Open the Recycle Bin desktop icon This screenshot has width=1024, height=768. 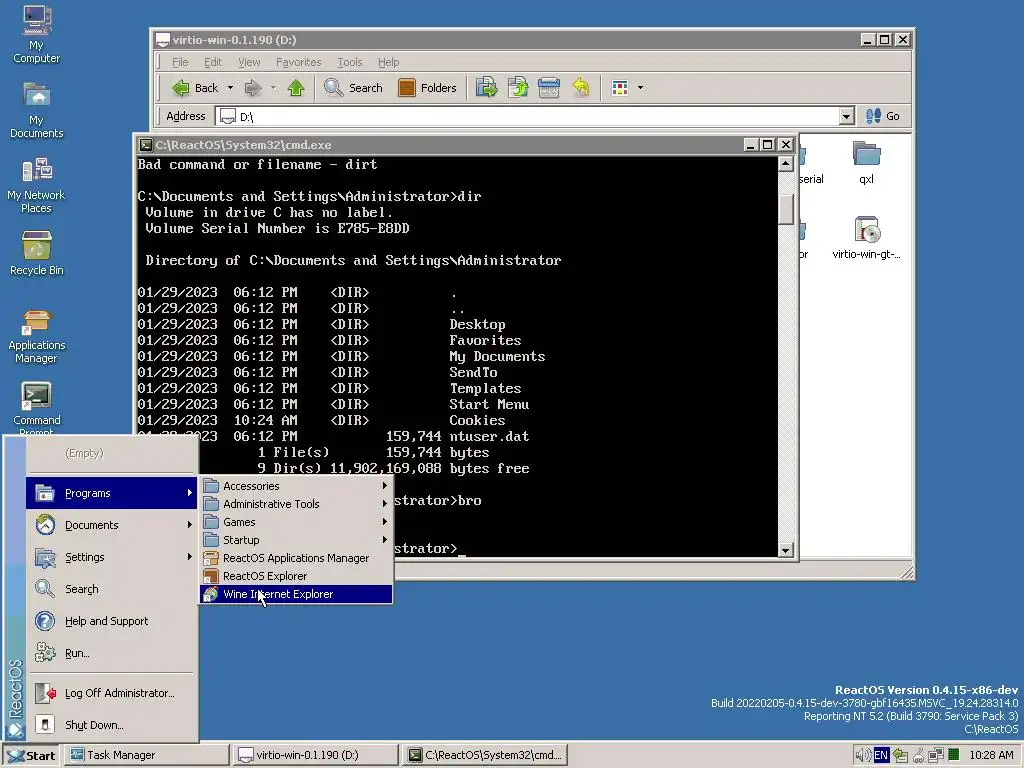tap(36, 253)
